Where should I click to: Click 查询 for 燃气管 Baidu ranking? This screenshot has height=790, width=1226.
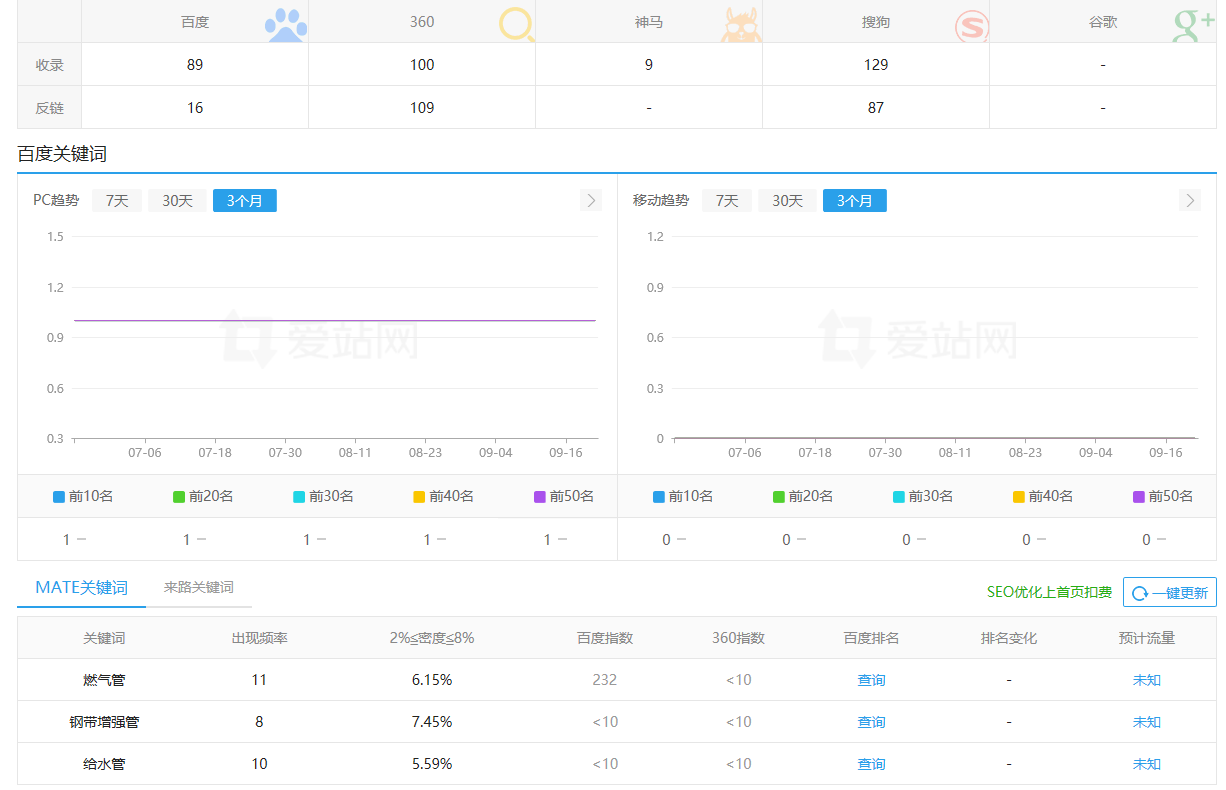871,680
